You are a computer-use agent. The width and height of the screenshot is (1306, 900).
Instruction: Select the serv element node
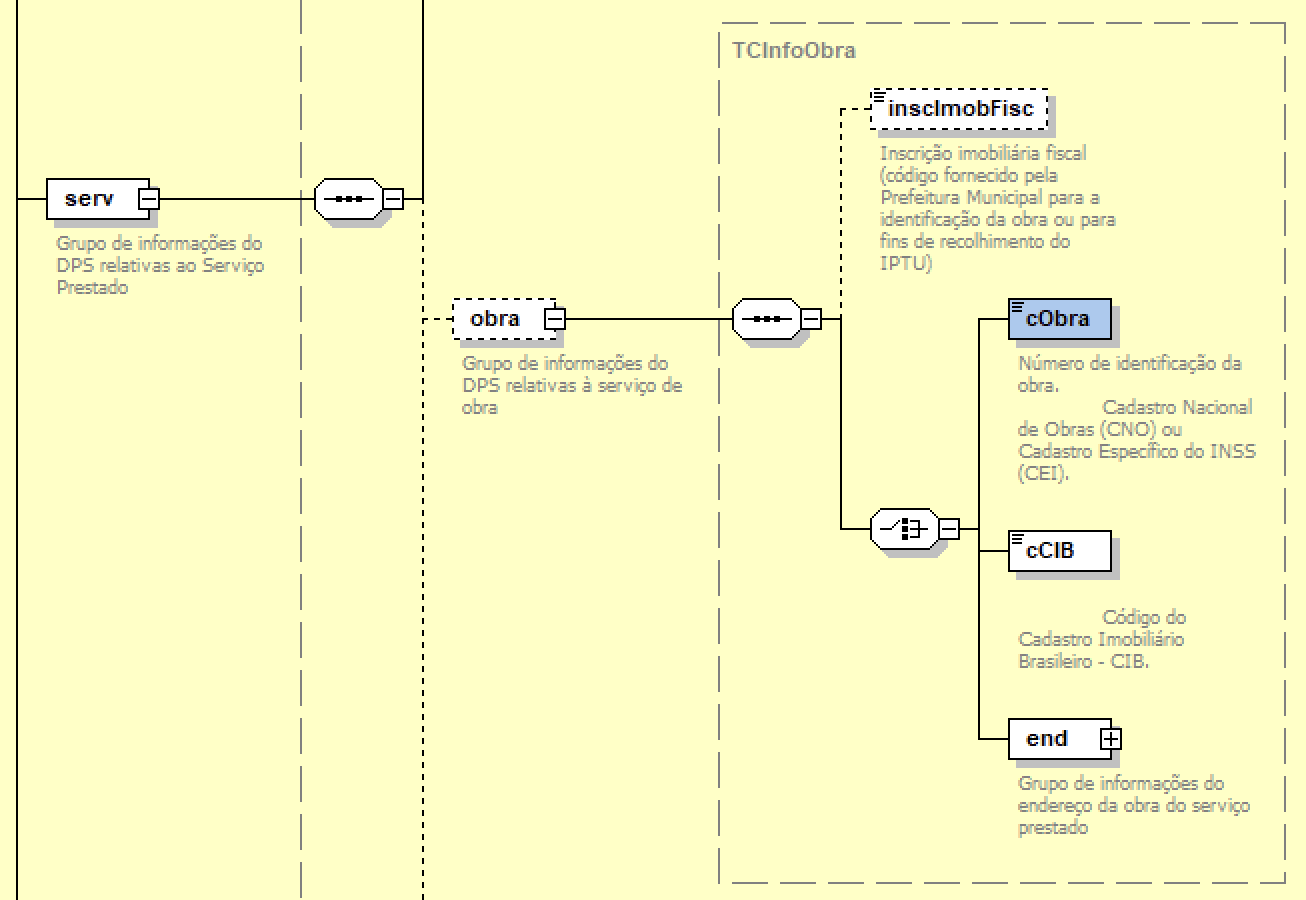[90, 199]
